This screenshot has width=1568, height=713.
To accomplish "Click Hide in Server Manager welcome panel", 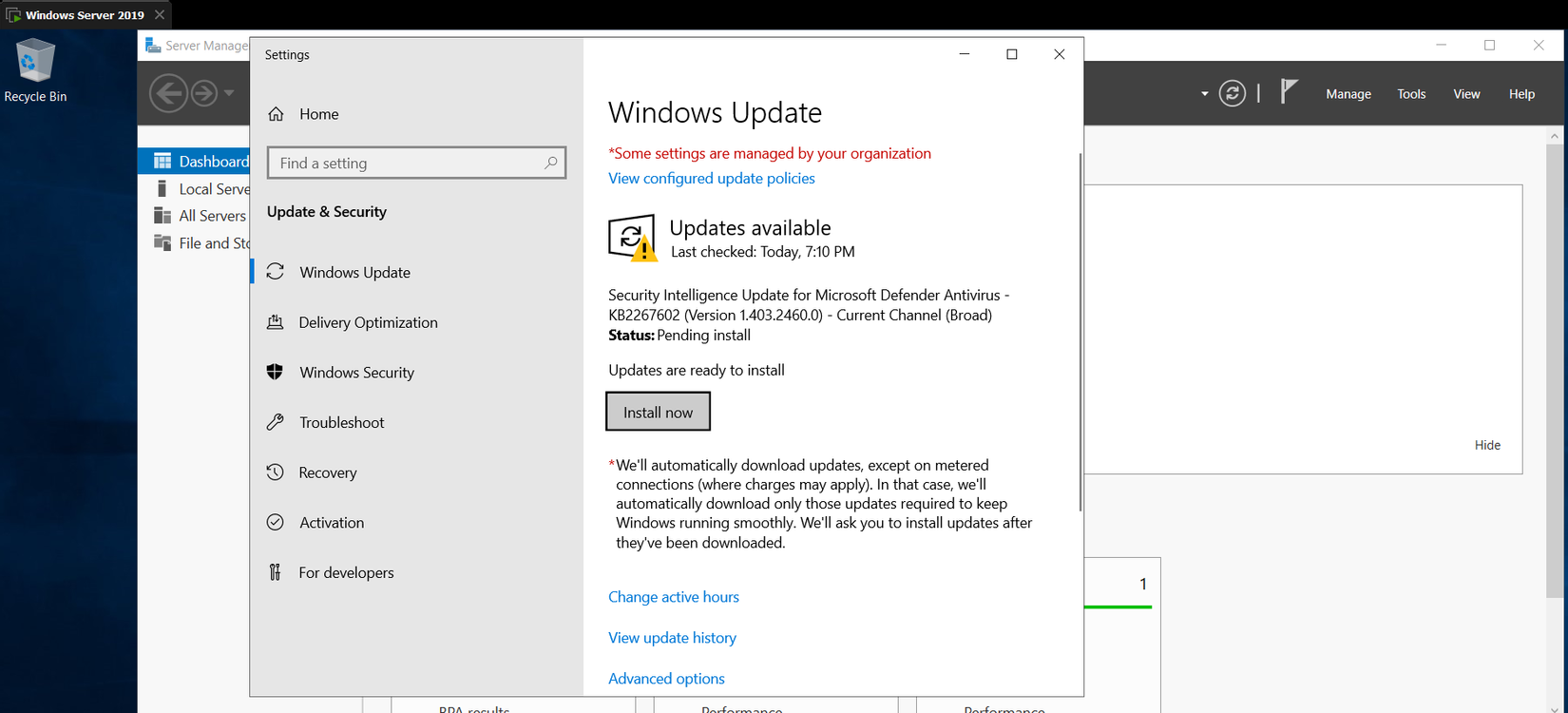I will 1487,445.
